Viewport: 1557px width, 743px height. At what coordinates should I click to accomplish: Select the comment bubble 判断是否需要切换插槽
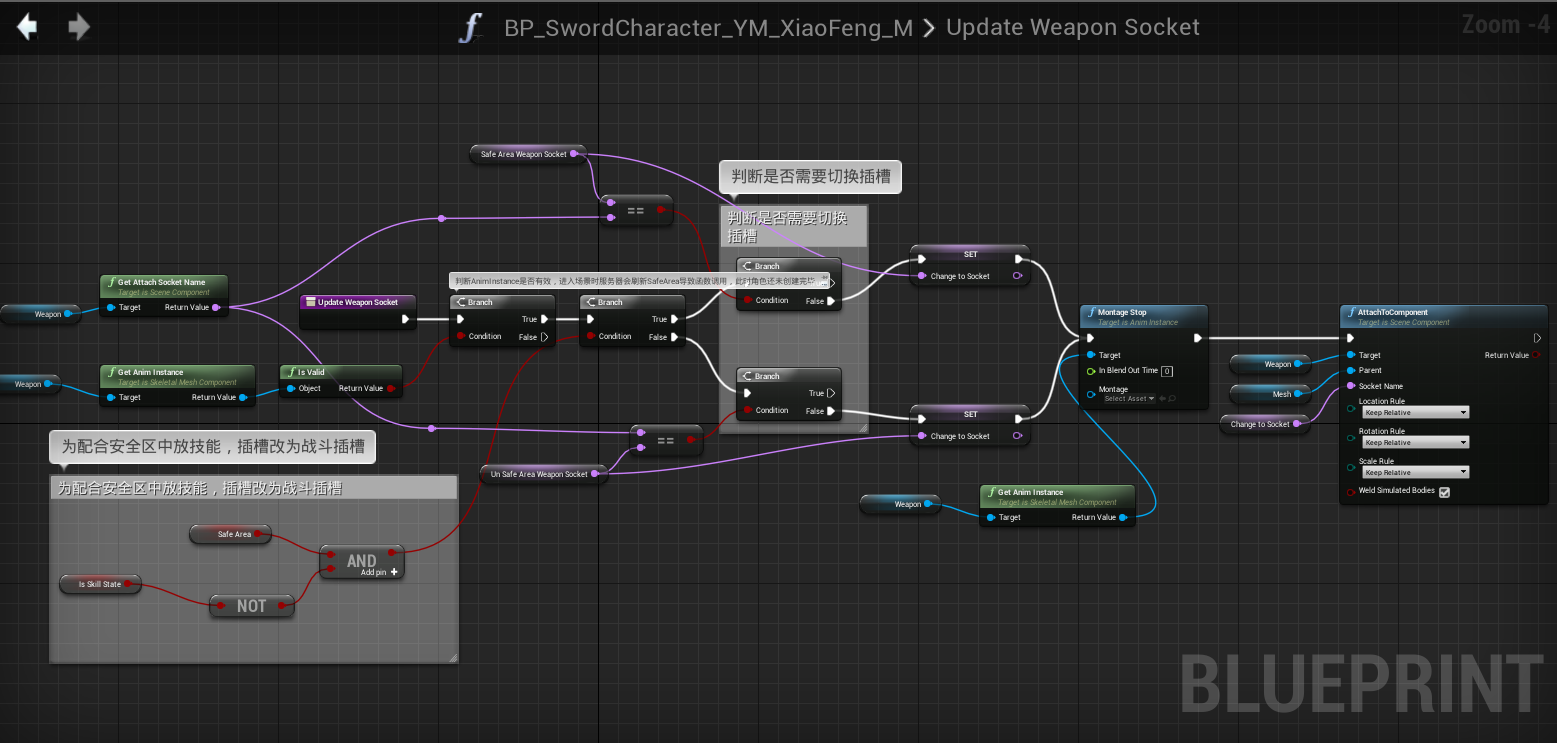click(811, 177)
